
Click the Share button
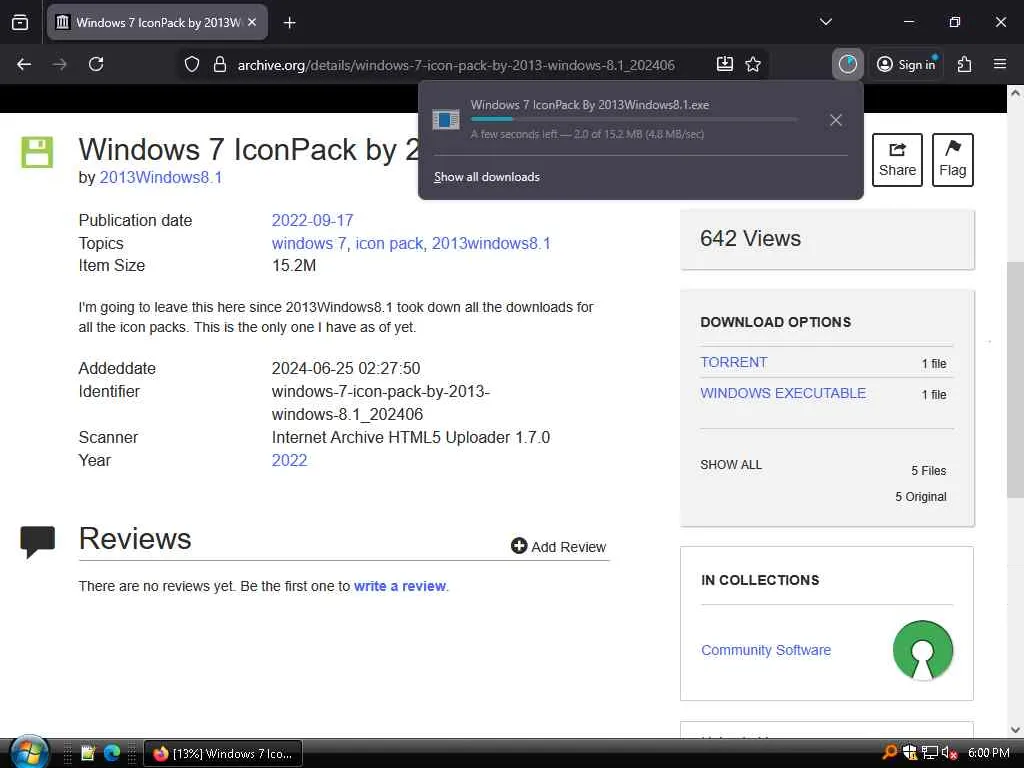[x=897, y=160]
